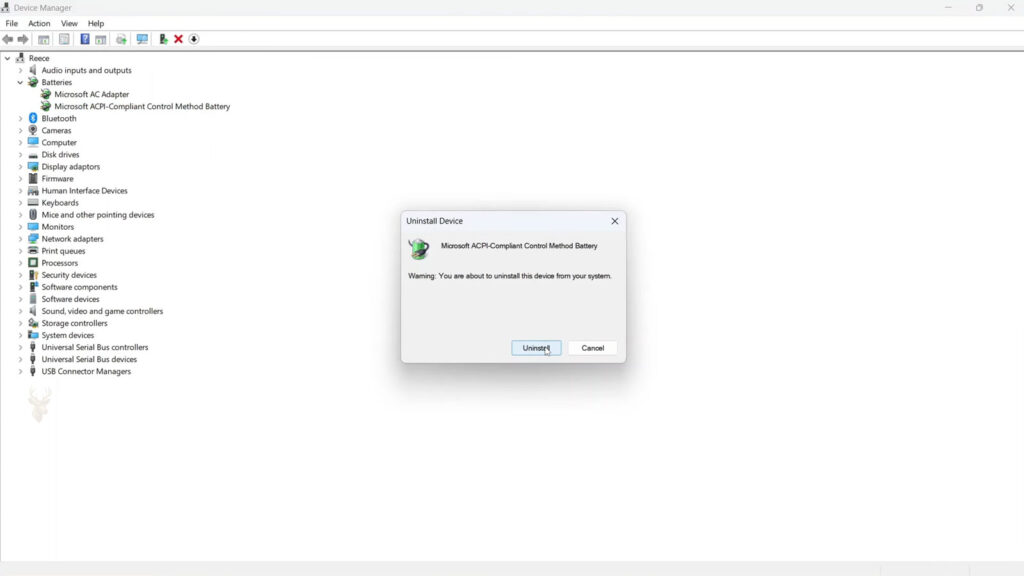Open the View menu
Image resolution: width=1024 pixels, height=576 pixels.
click(x=69, y=24)
